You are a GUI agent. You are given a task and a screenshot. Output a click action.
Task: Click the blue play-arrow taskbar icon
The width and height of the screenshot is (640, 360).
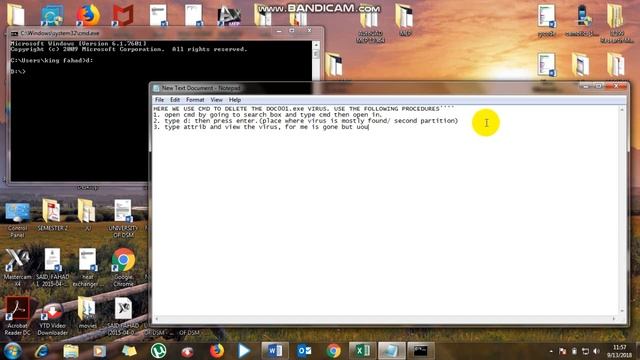(x=244, y=351)
